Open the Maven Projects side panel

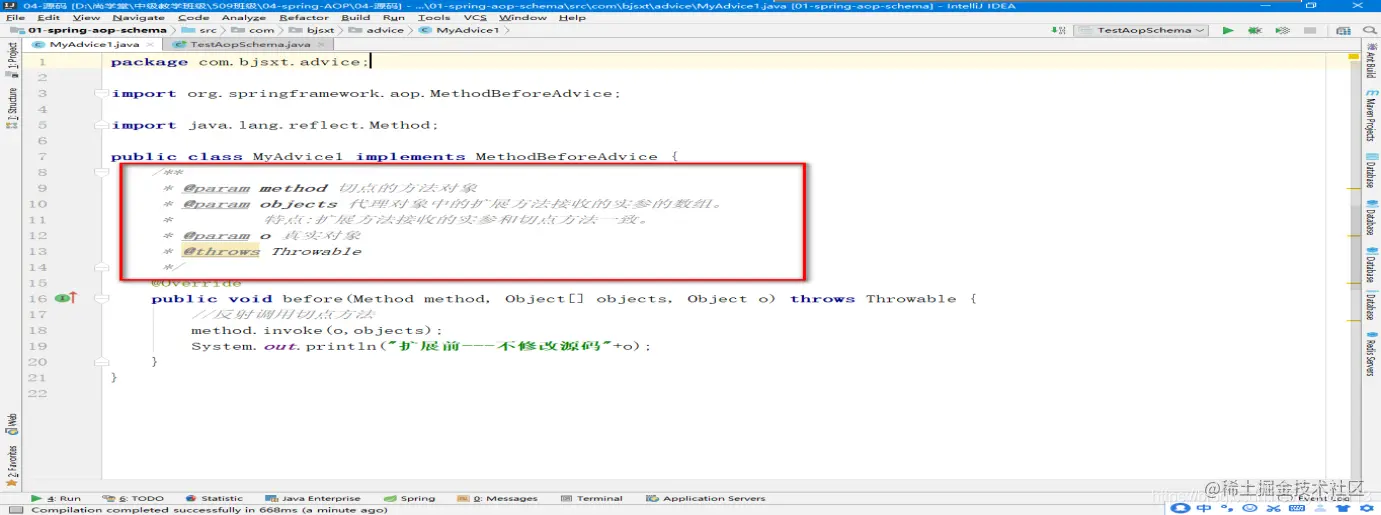(1370, 115)
